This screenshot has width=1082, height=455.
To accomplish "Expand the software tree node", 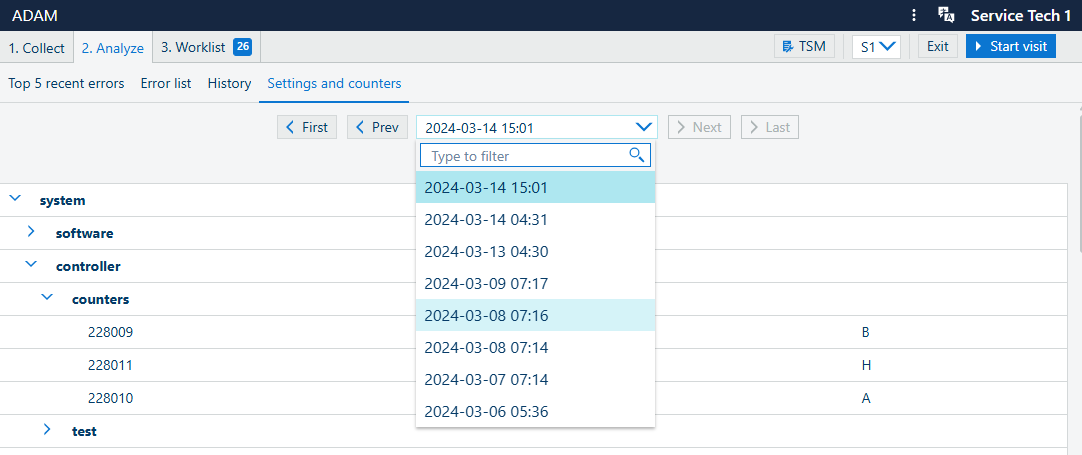I will (x=31, y=233).
